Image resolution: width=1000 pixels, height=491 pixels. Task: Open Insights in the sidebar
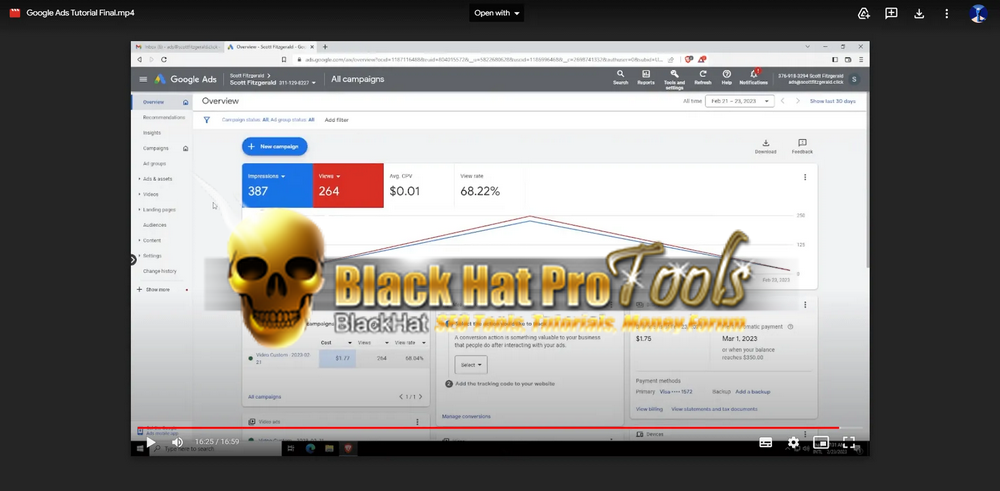(x=152, y=133)
